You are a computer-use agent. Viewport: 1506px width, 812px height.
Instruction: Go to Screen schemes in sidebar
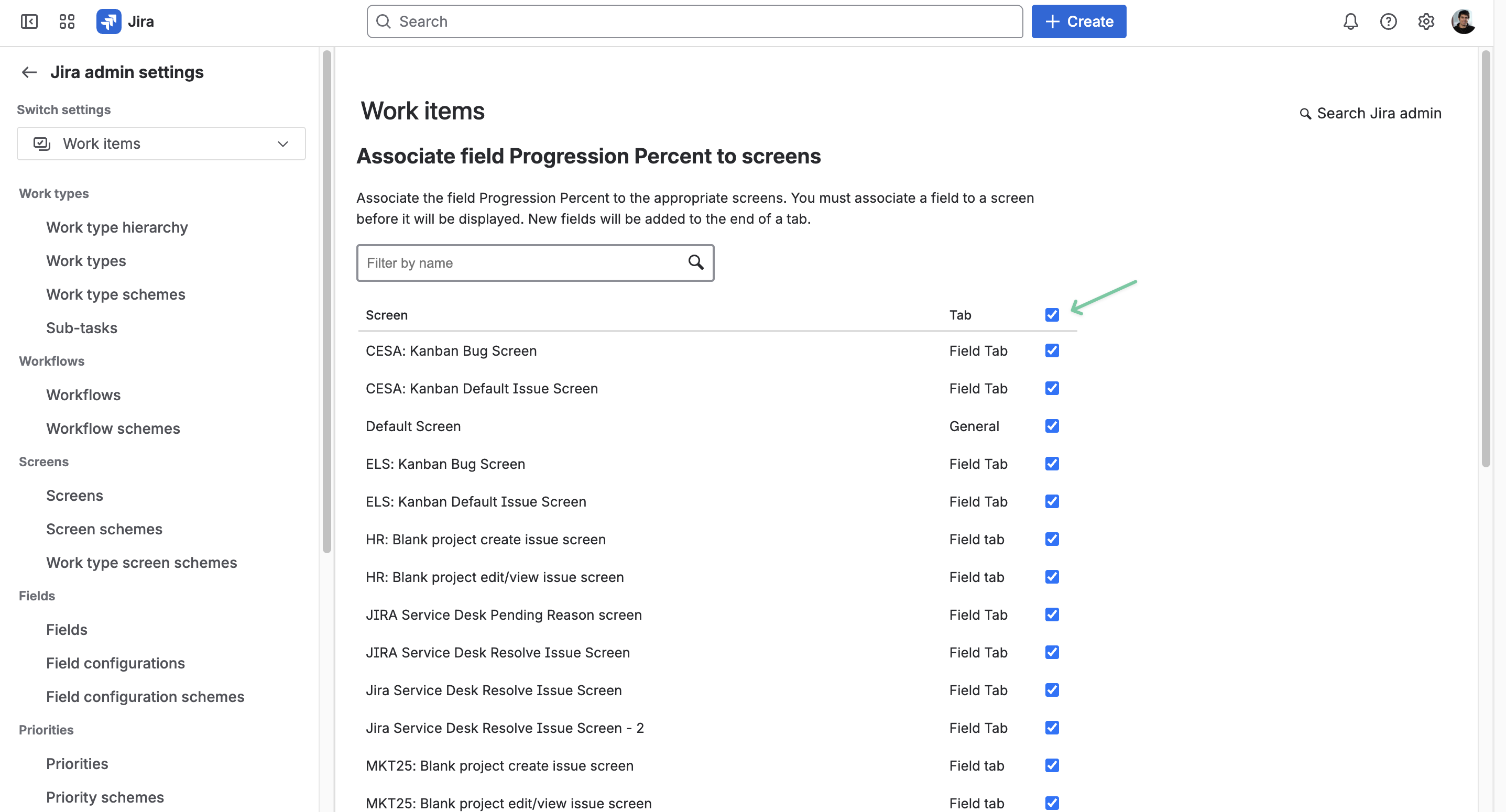pyautogui.click(x=105, y=530)
